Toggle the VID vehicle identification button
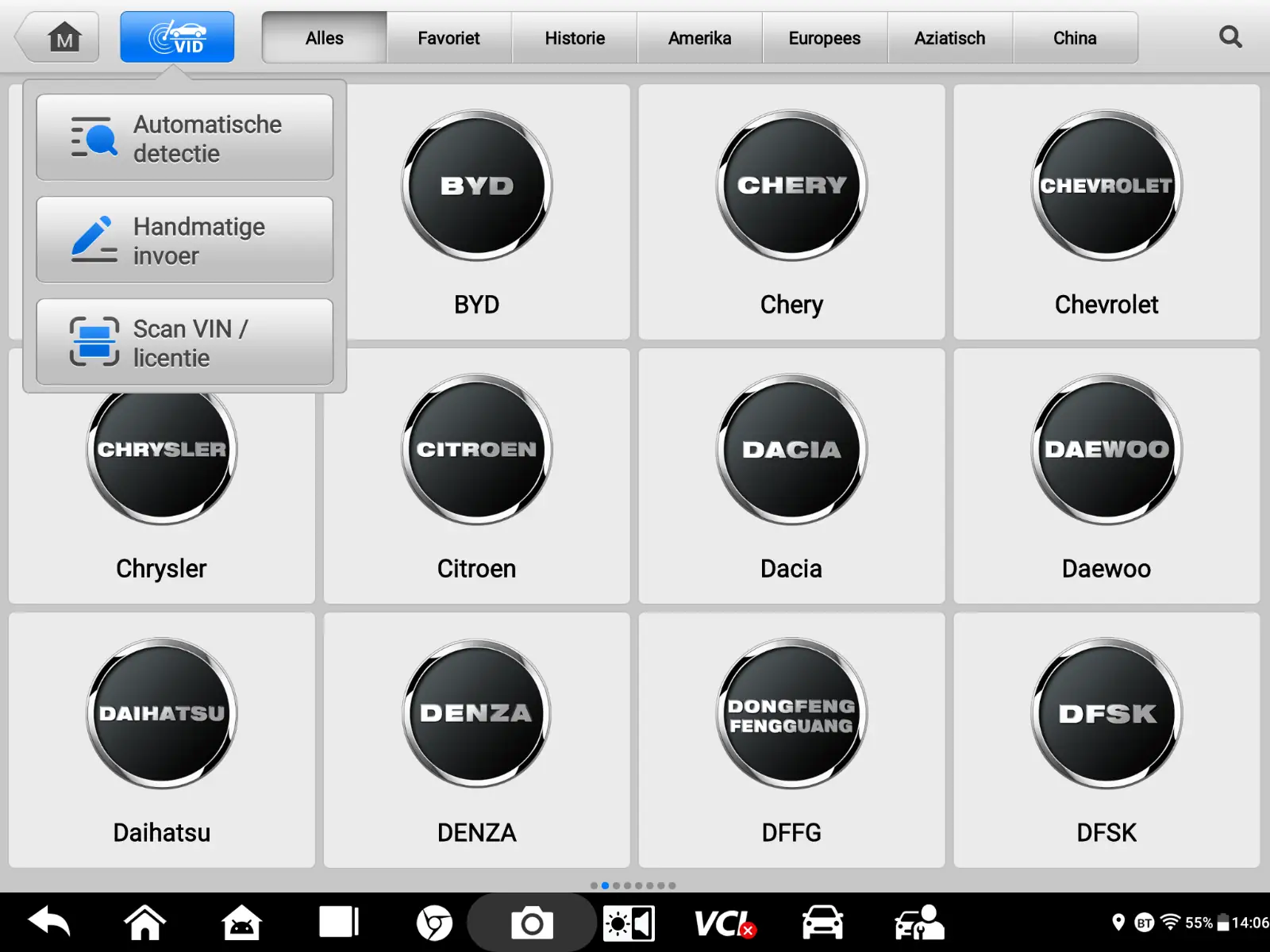Screen dimensions: 1270x952 coord(177,37)
